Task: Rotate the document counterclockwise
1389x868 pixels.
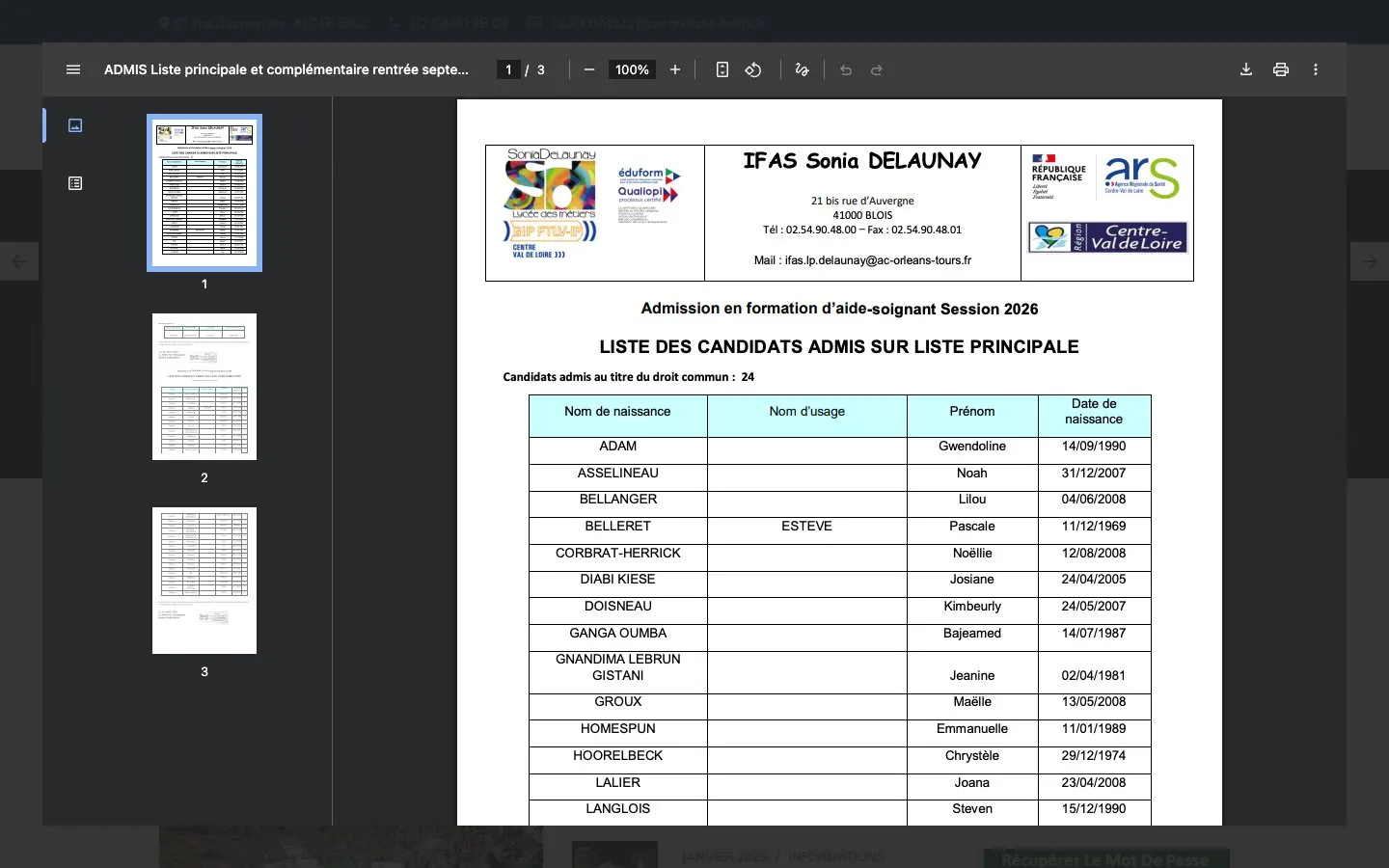Action: tap(753, 69)
